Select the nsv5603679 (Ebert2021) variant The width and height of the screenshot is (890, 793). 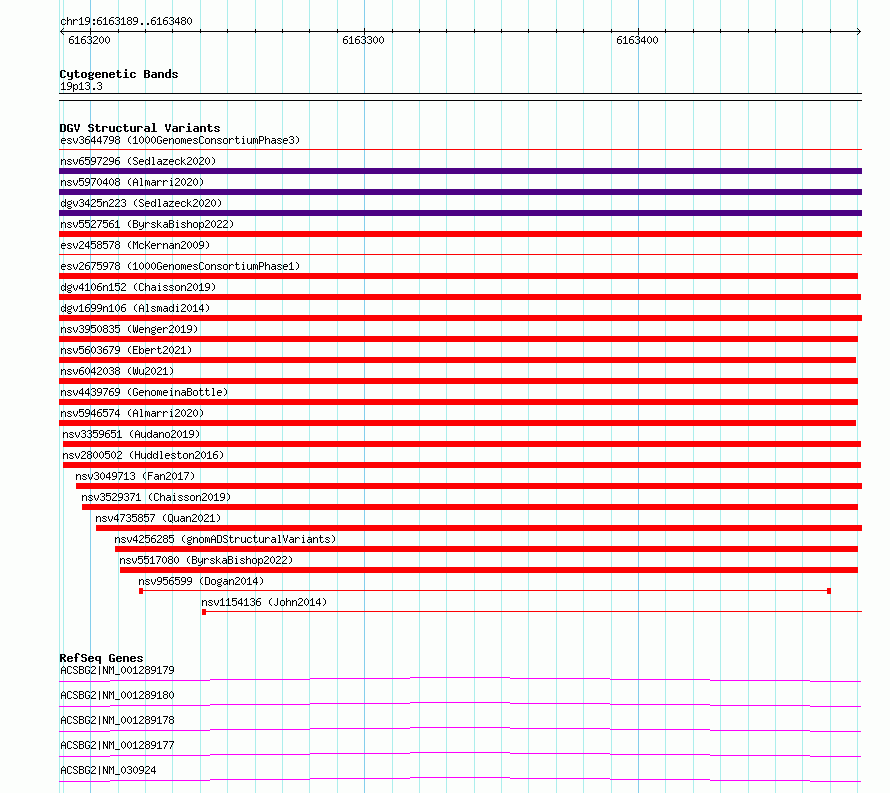coord(126,350)
